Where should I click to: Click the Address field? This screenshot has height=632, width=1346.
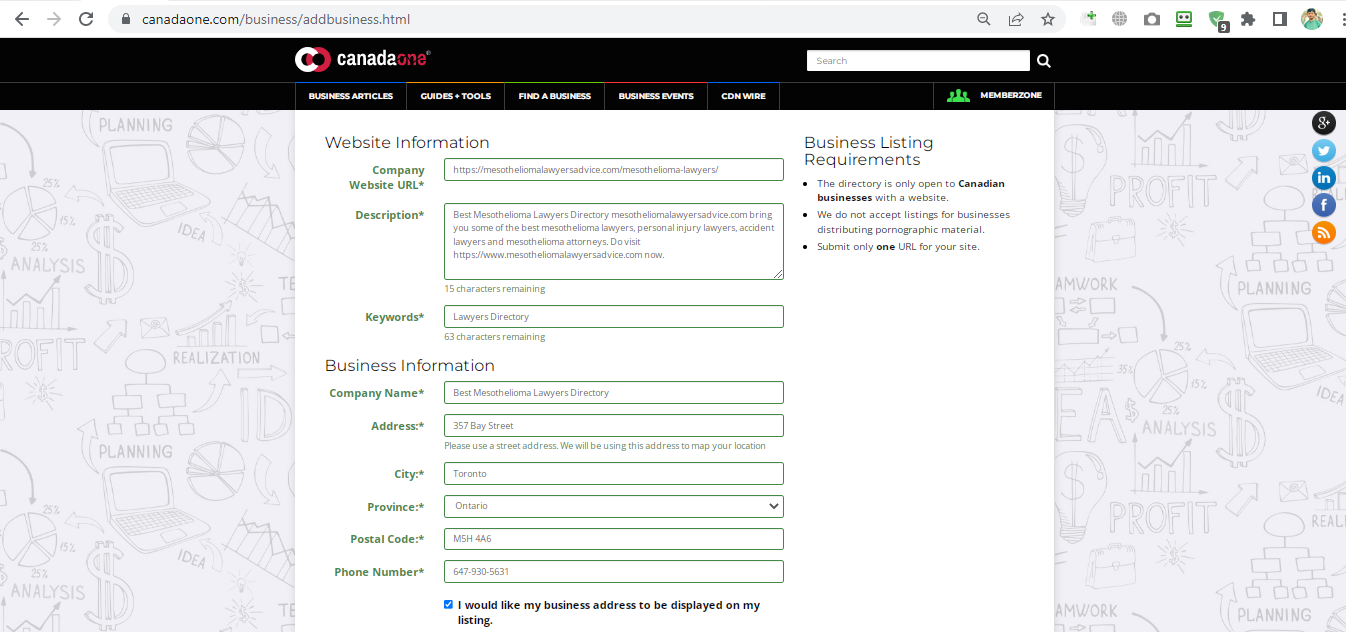click(x=614, y=426)
